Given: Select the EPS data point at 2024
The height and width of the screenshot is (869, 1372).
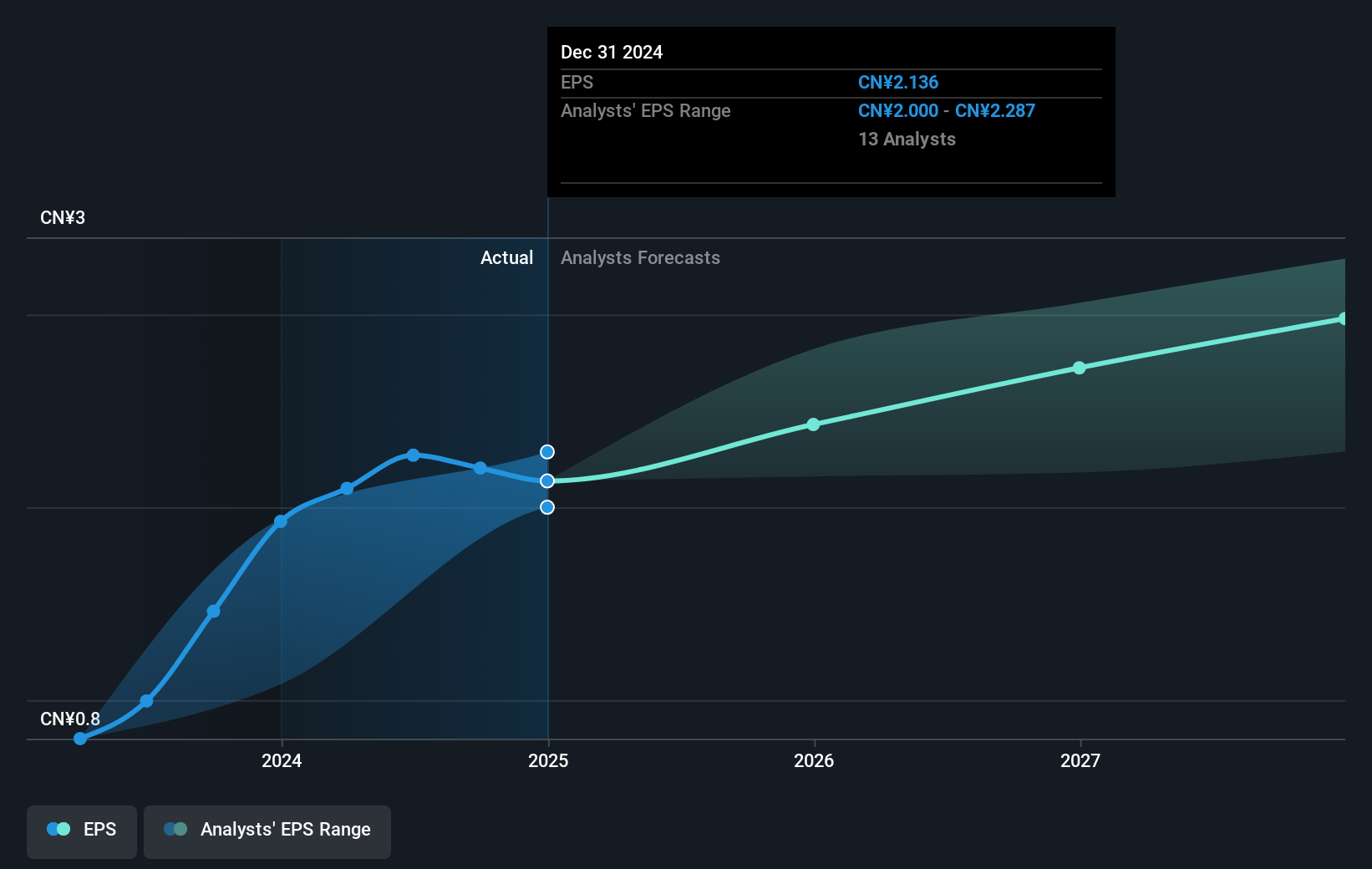Looking at the screenshot, I should click(x=281, y=521).
